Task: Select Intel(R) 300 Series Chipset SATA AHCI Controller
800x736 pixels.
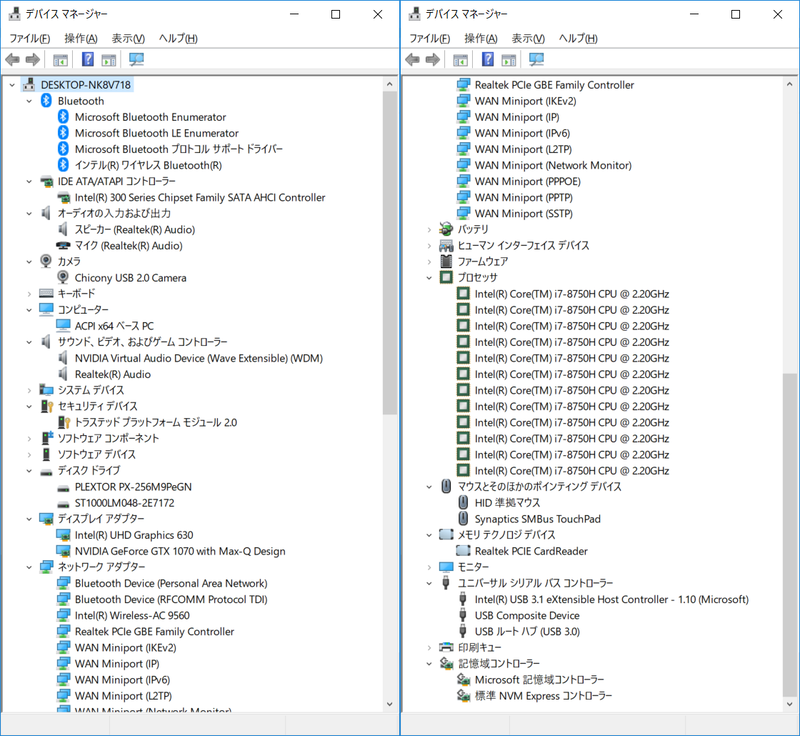Action: (x=200, y=197)
